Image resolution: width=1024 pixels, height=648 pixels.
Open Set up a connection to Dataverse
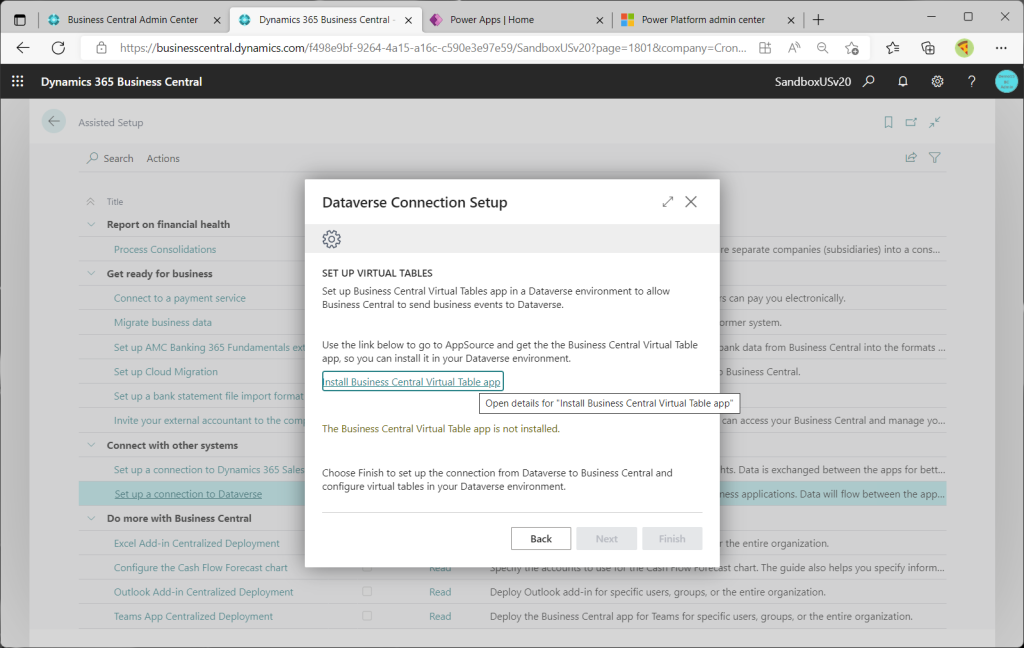tap(188, 494)
